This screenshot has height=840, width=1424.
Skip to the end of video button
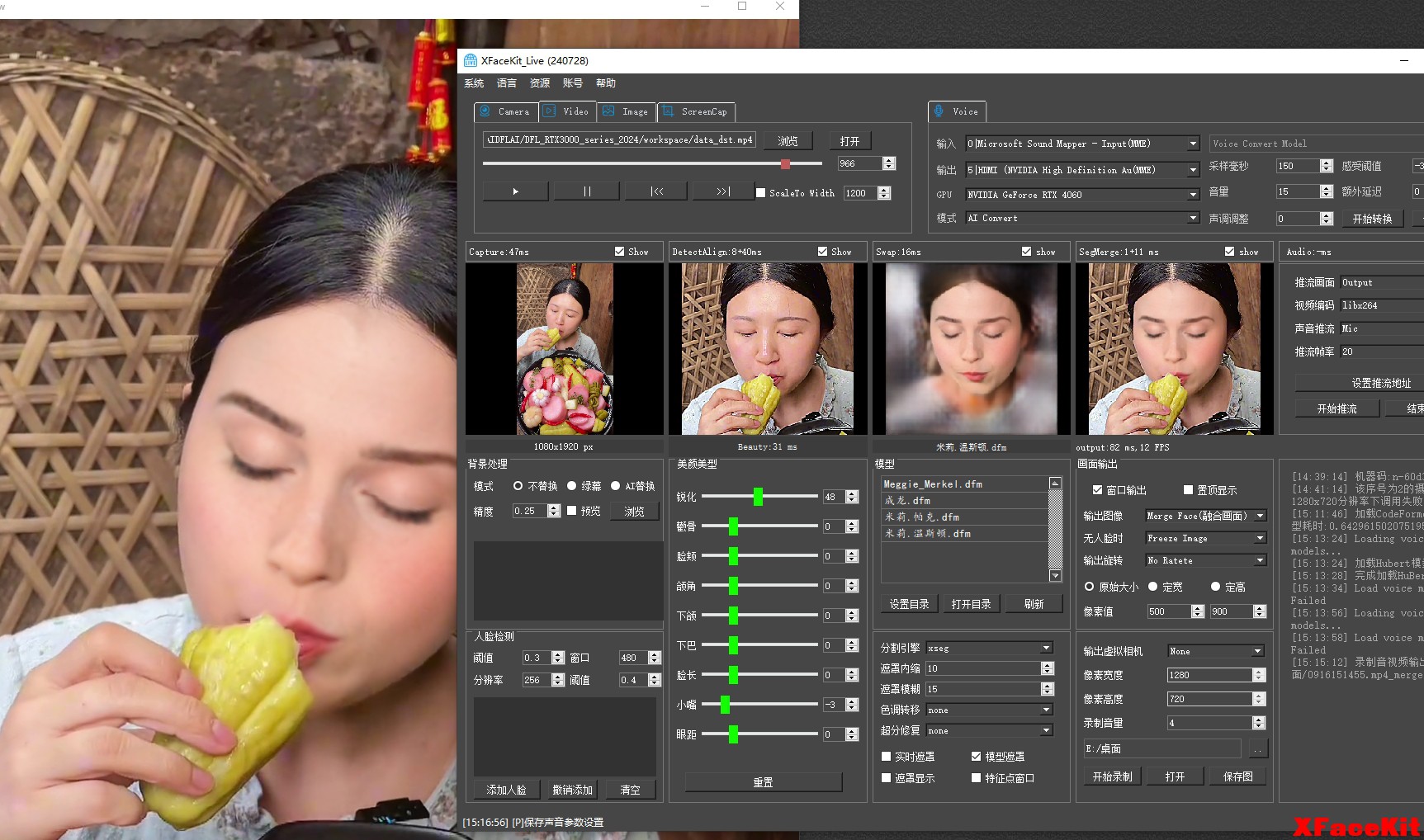(x=723, y=191)
